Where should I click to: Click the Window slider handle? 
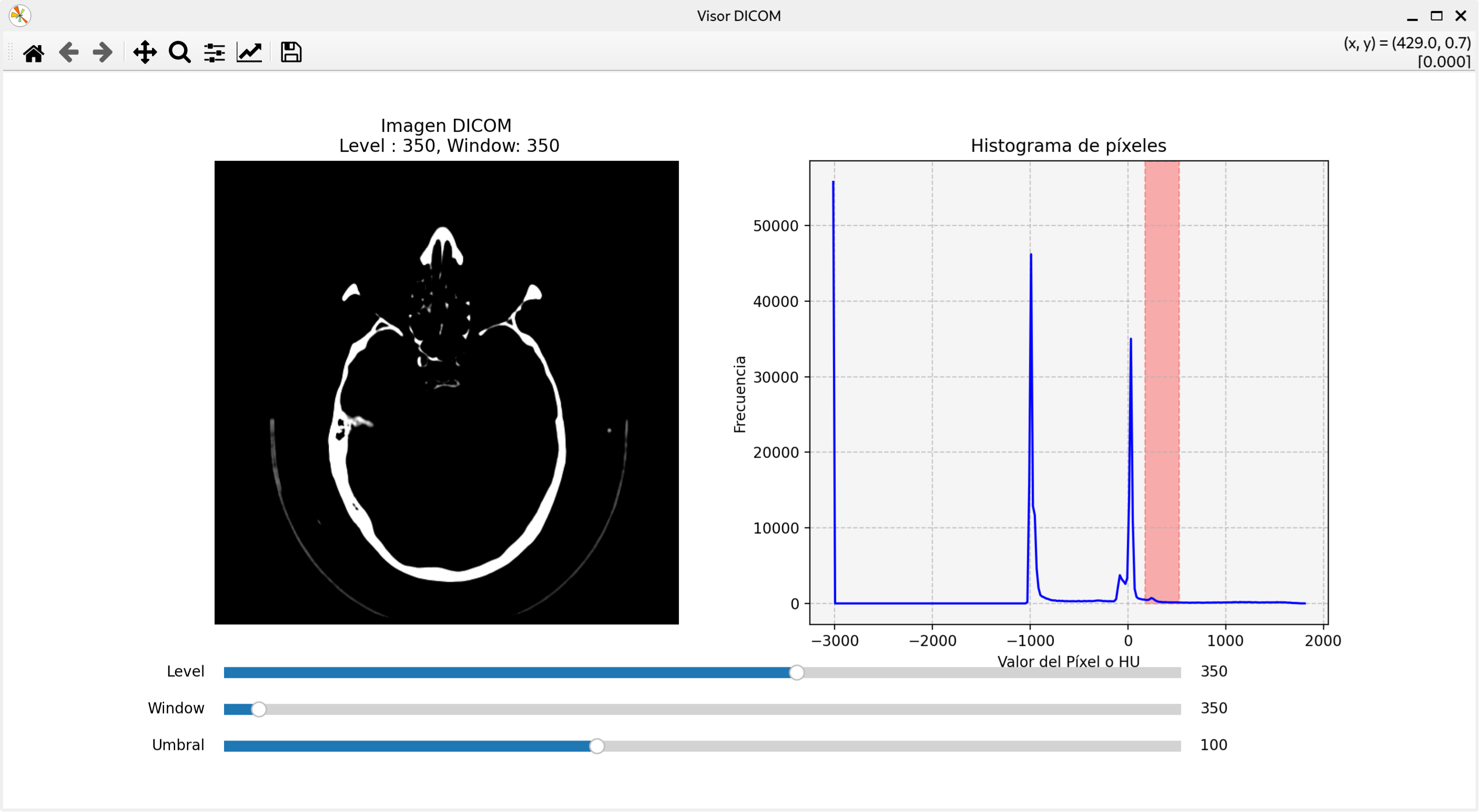point(259,709)
